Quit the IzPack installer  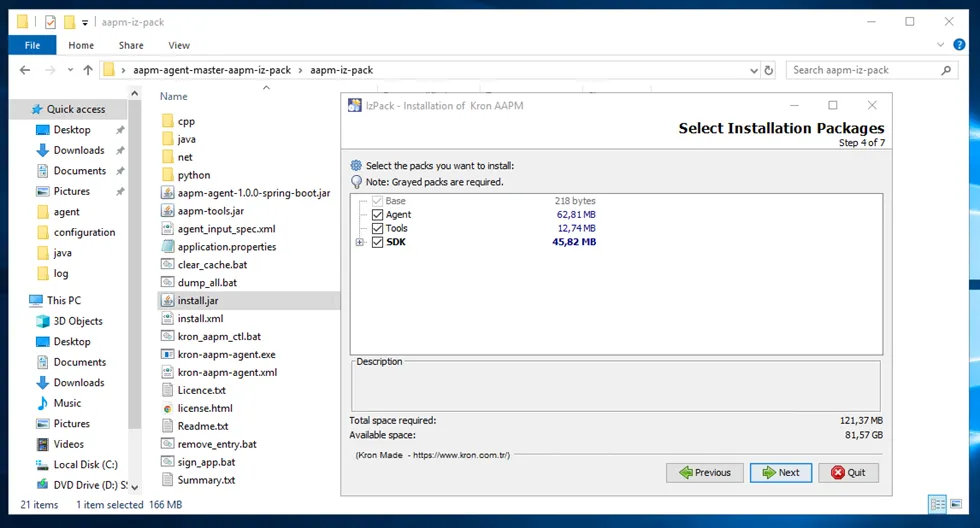tap(848, 472)
